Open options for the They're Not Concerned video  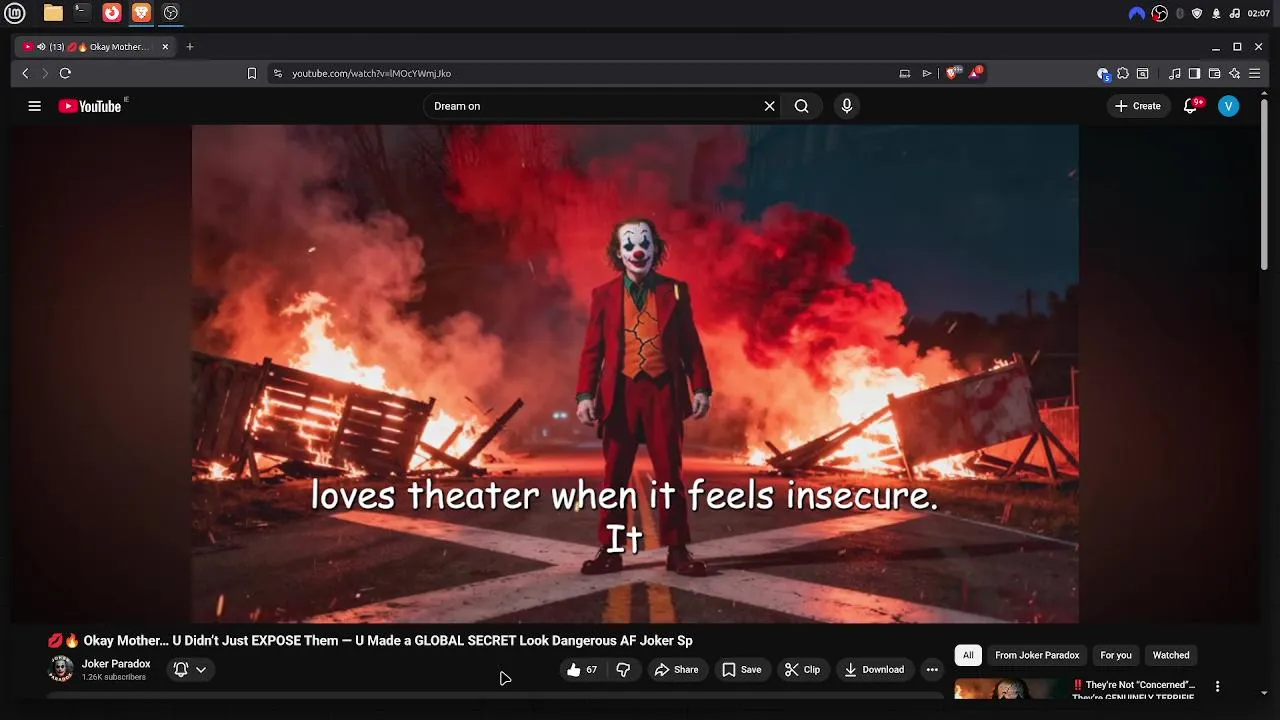point(1217,686)
